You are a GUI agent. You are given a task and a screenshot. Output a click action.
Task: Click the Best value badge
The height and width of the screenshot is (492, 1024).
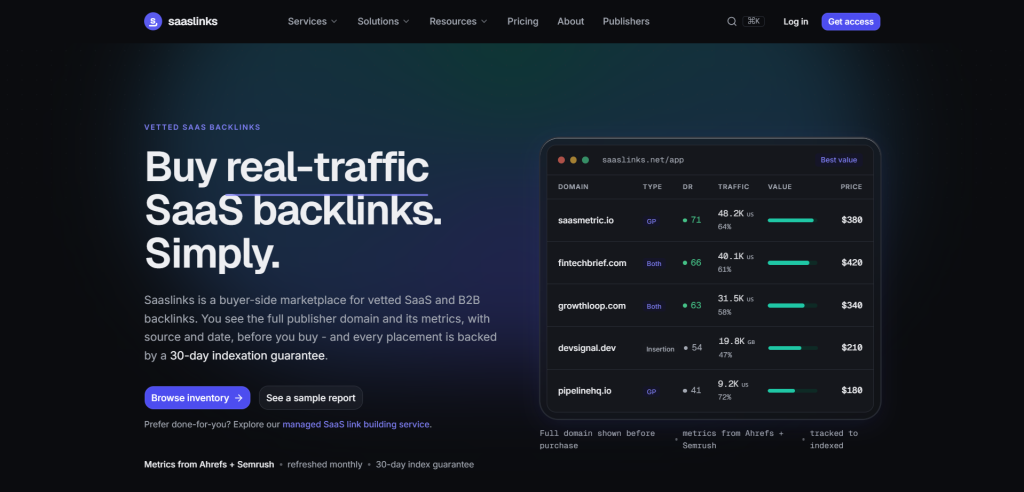tap(839, 160)
